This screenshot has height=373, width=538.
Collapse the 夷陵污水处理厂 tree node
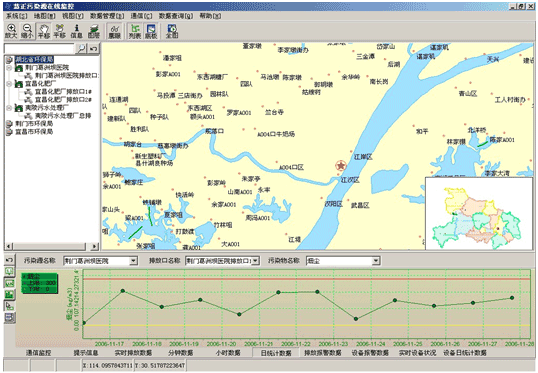[9, 108]
